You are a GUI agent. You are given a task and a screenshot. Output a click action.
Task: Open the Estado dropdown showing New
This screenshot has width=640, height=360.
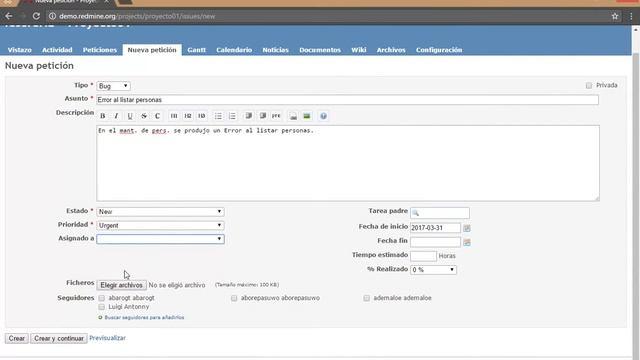coord(160,212)
